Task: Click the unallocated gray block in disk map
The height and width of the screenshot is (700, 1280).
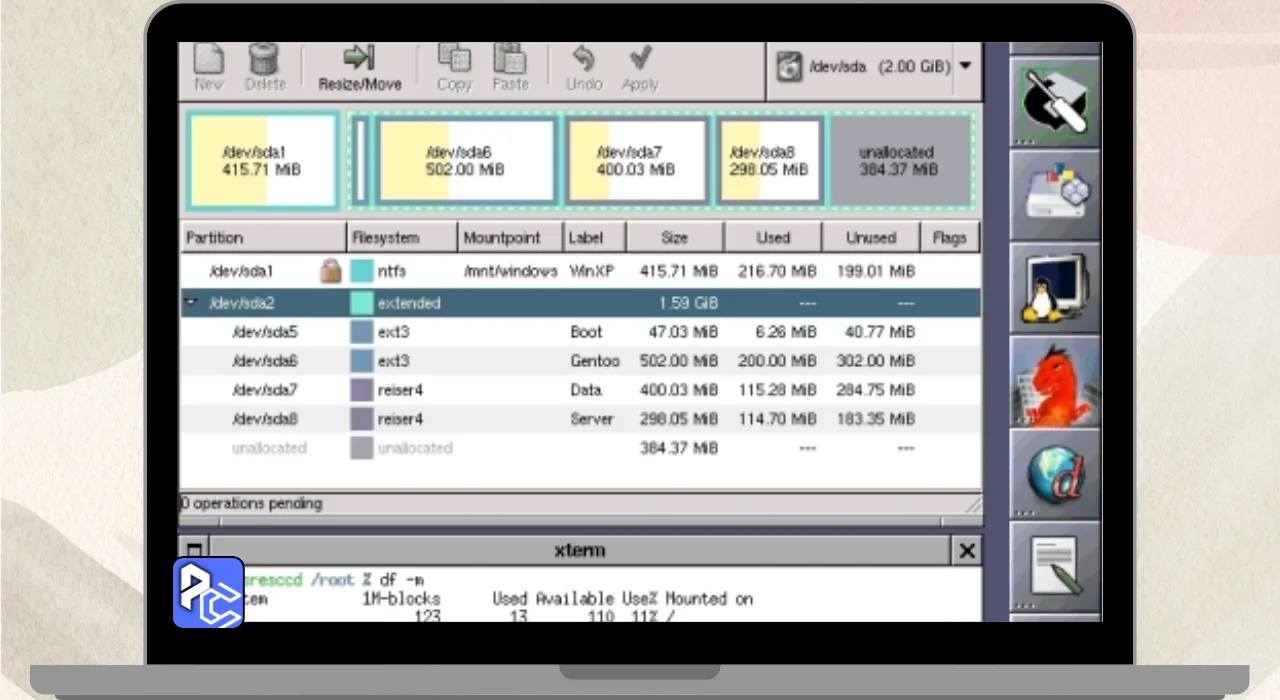Action: [899, 162]
